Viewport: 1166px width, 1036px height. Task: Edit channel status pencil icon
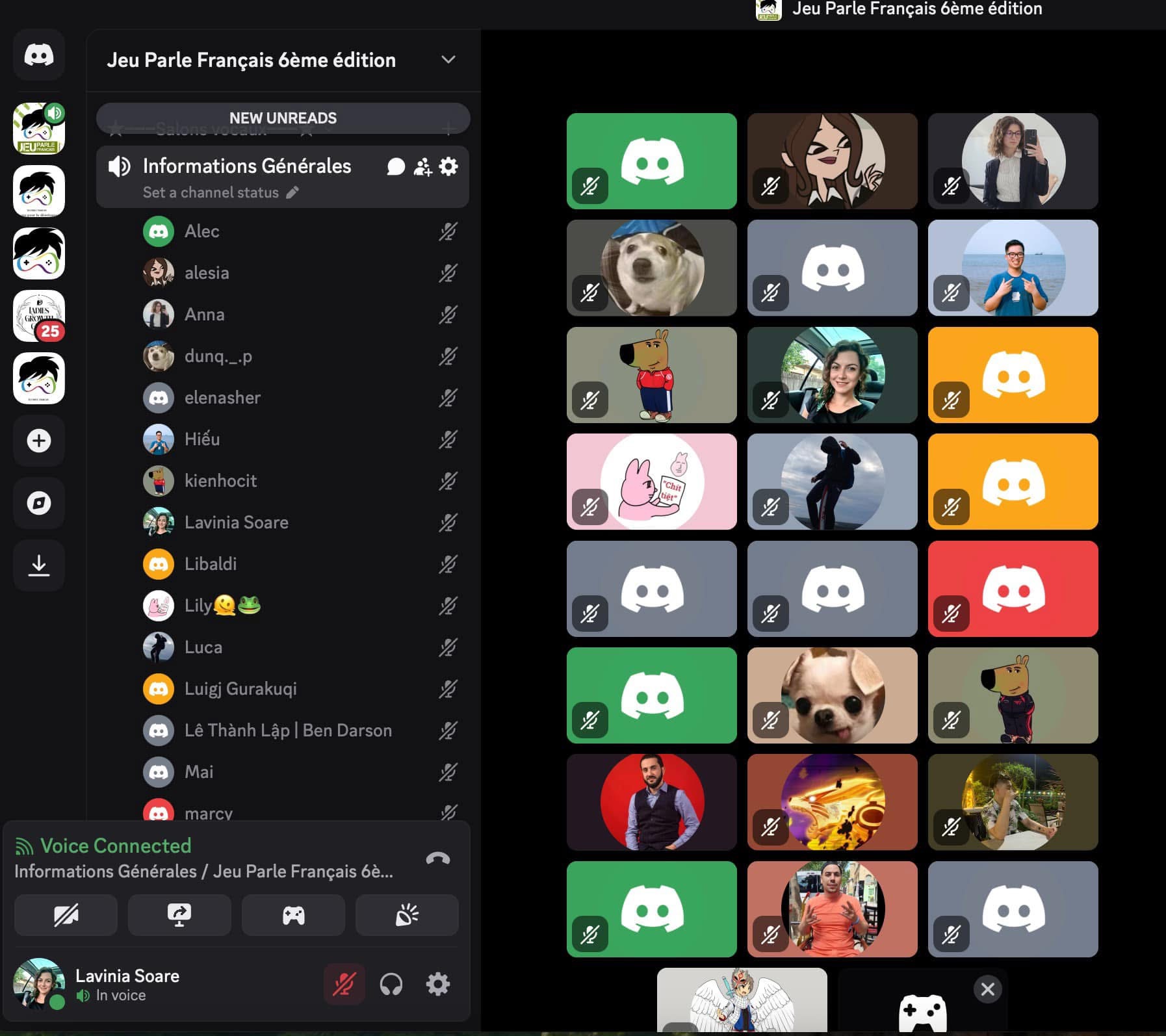(x=293, y=192)
